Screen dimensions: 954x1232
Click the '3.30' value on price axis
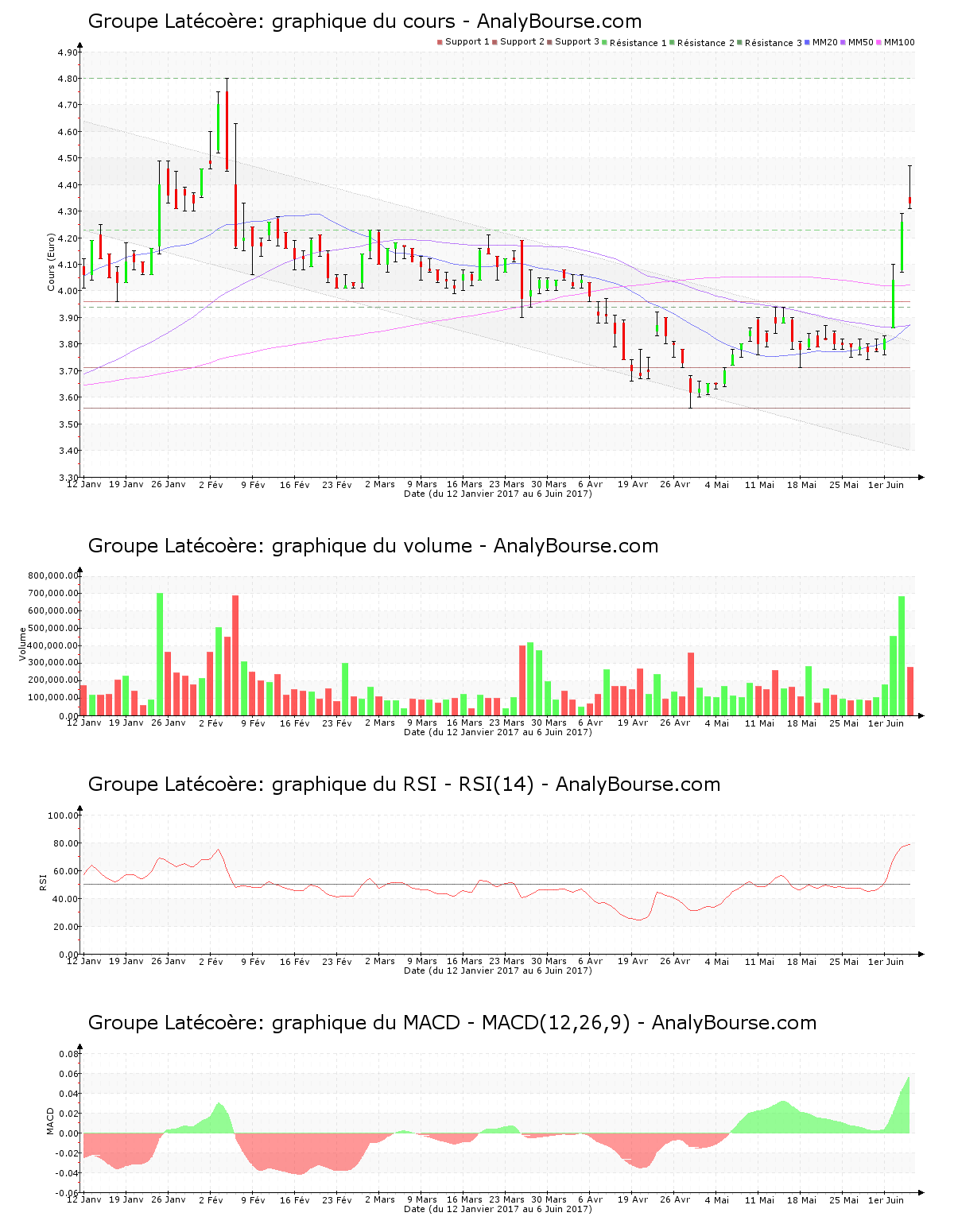tap(68, 478)
